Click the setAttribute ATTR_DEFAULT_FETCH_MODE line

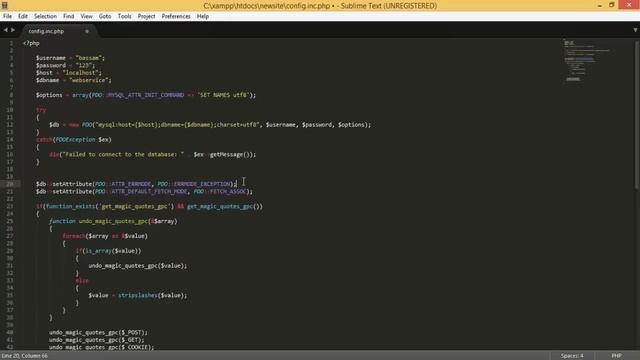(144, 191)
